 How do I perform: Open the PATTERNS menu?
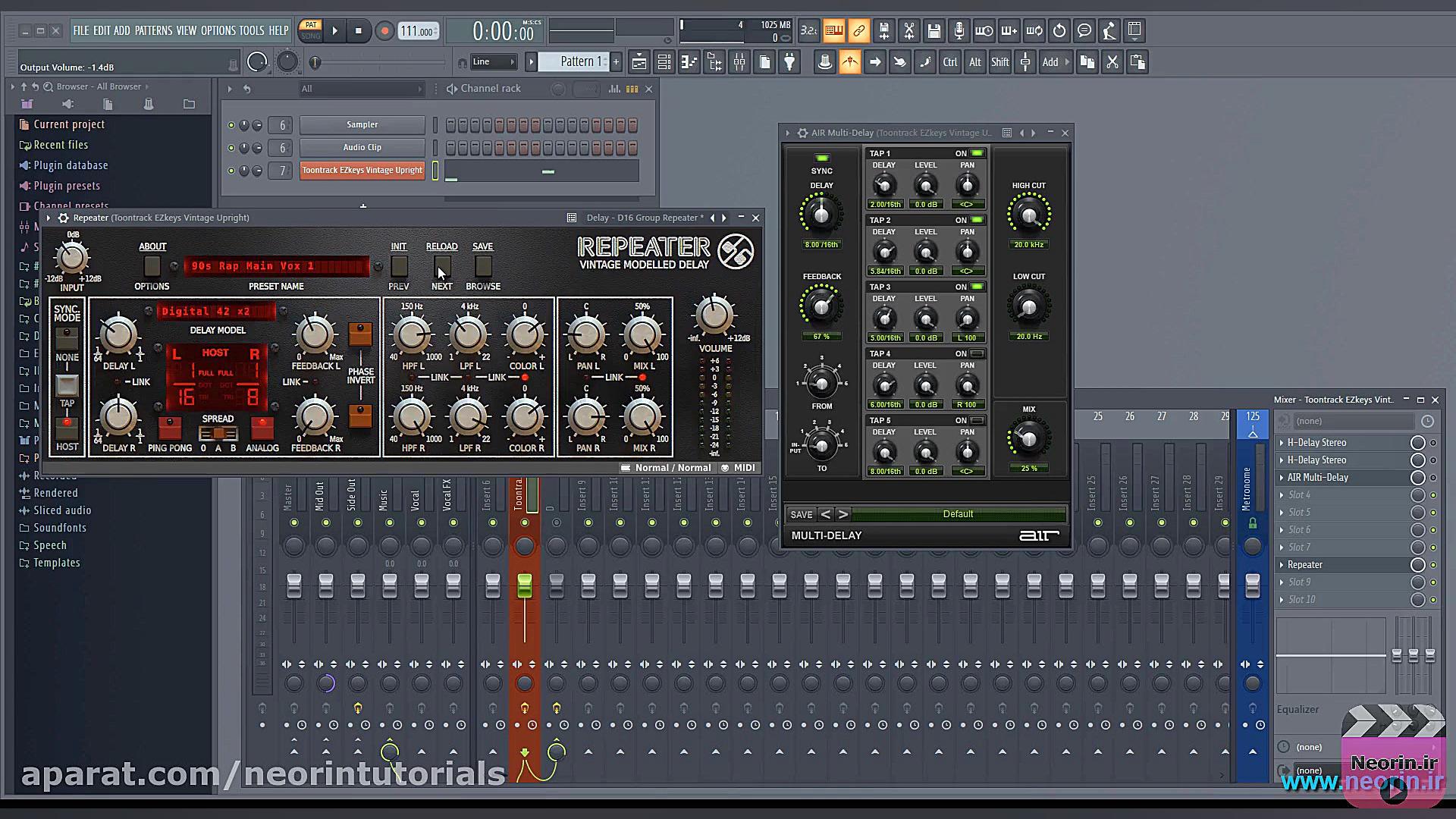pyautogui.click(x=153, y=31)
